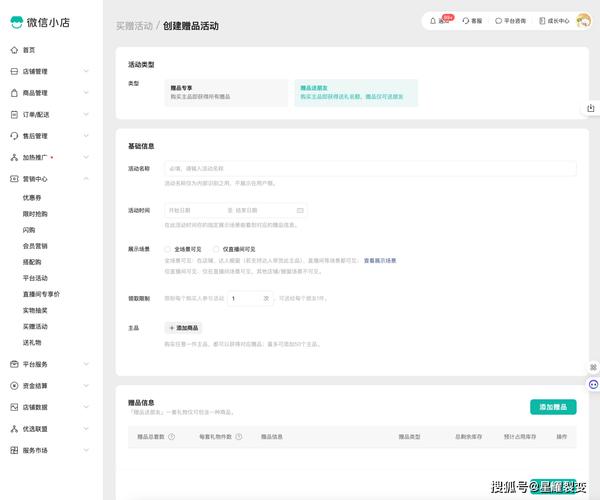Open 实物抽奖 in the sidebar submenu
Screen dimensions: 600x500
tap(35, 310)
